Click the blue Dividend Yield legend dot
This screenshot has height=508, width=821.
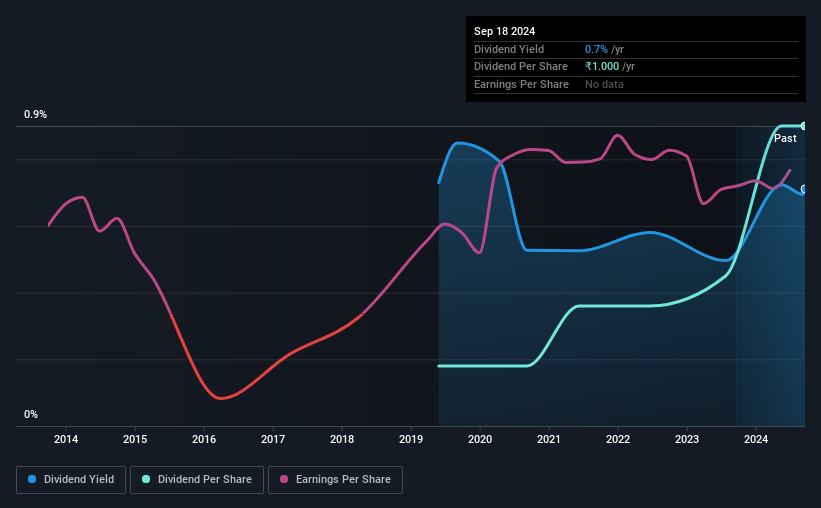tap(32, 479)
